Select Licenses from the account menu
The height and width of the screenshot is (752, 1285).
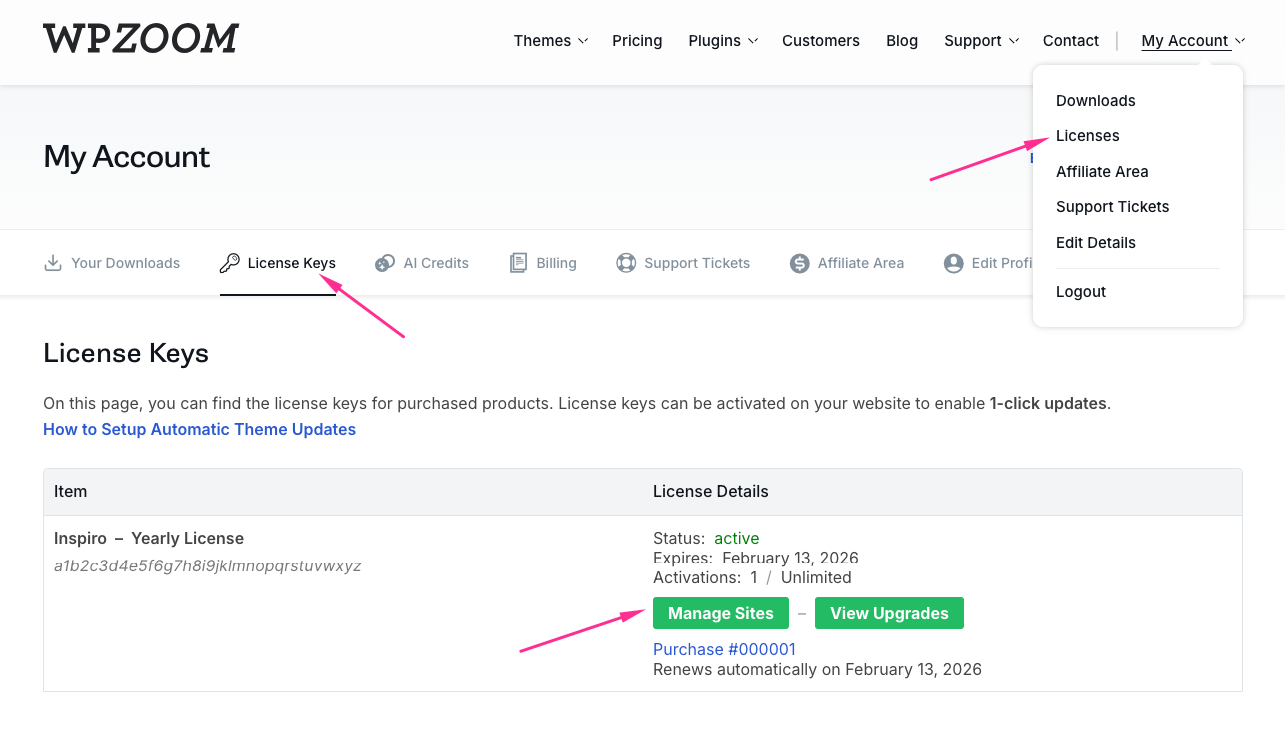[x=1087, y=136]
